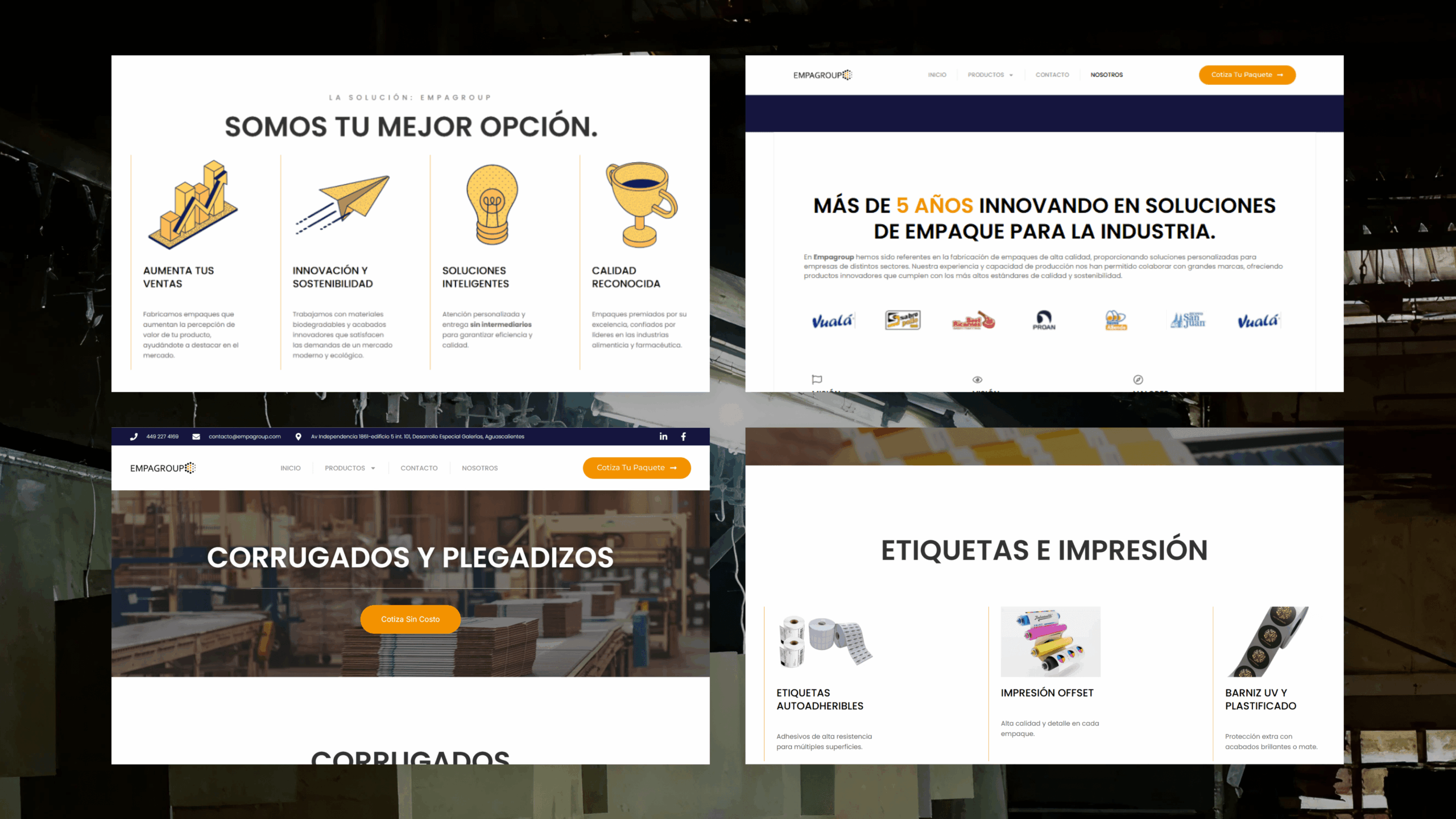Click the contacto@empagroup.com email link
The height and width of the screenshot is (819, 1456).
(245, 436)
